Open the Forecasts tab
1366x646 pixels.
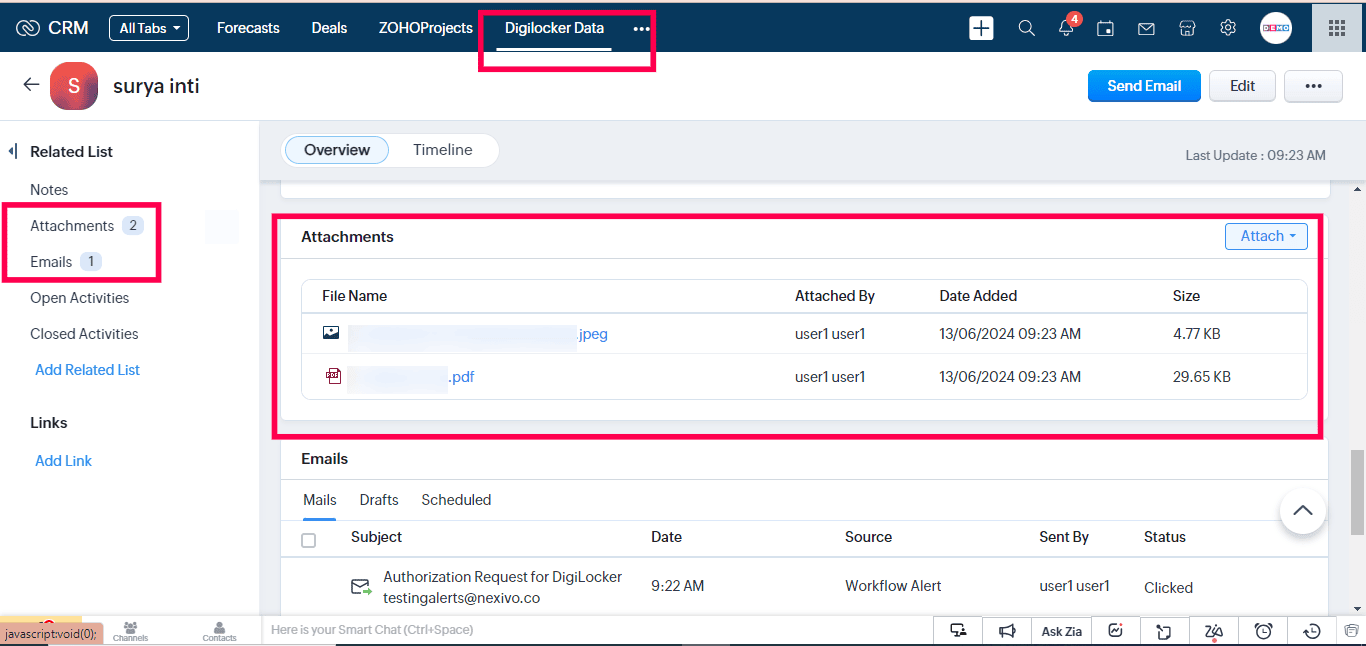(x=248, y=28)
